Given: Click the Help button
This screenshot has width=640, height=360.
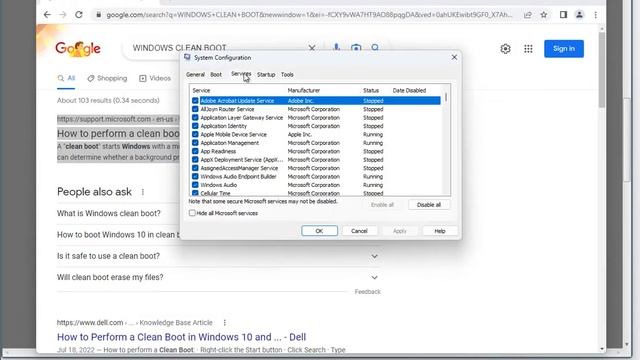Looking at the screenshot, I should coord(440,231).
